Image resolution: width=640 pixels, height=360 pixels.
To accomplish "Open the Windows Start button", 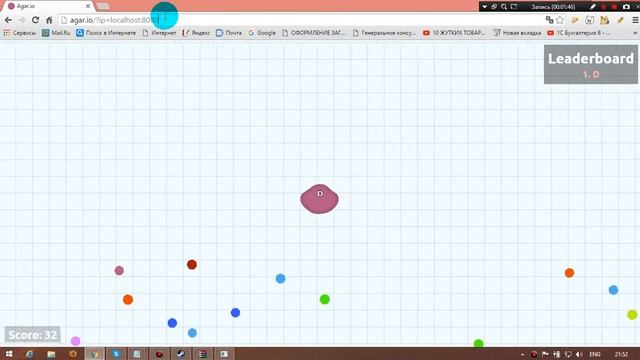I will [9, 354].
